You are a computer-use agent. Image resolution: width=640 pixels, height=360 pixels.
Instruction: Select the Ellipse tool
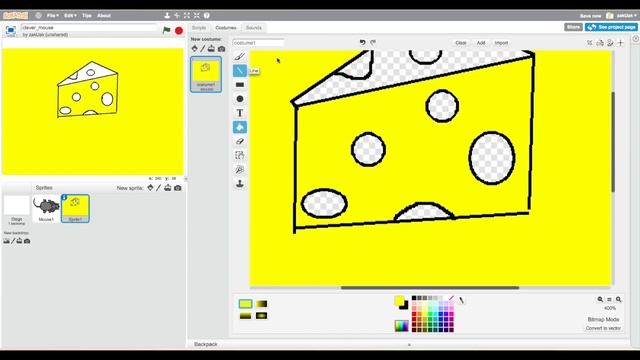(x=240, y=99)
